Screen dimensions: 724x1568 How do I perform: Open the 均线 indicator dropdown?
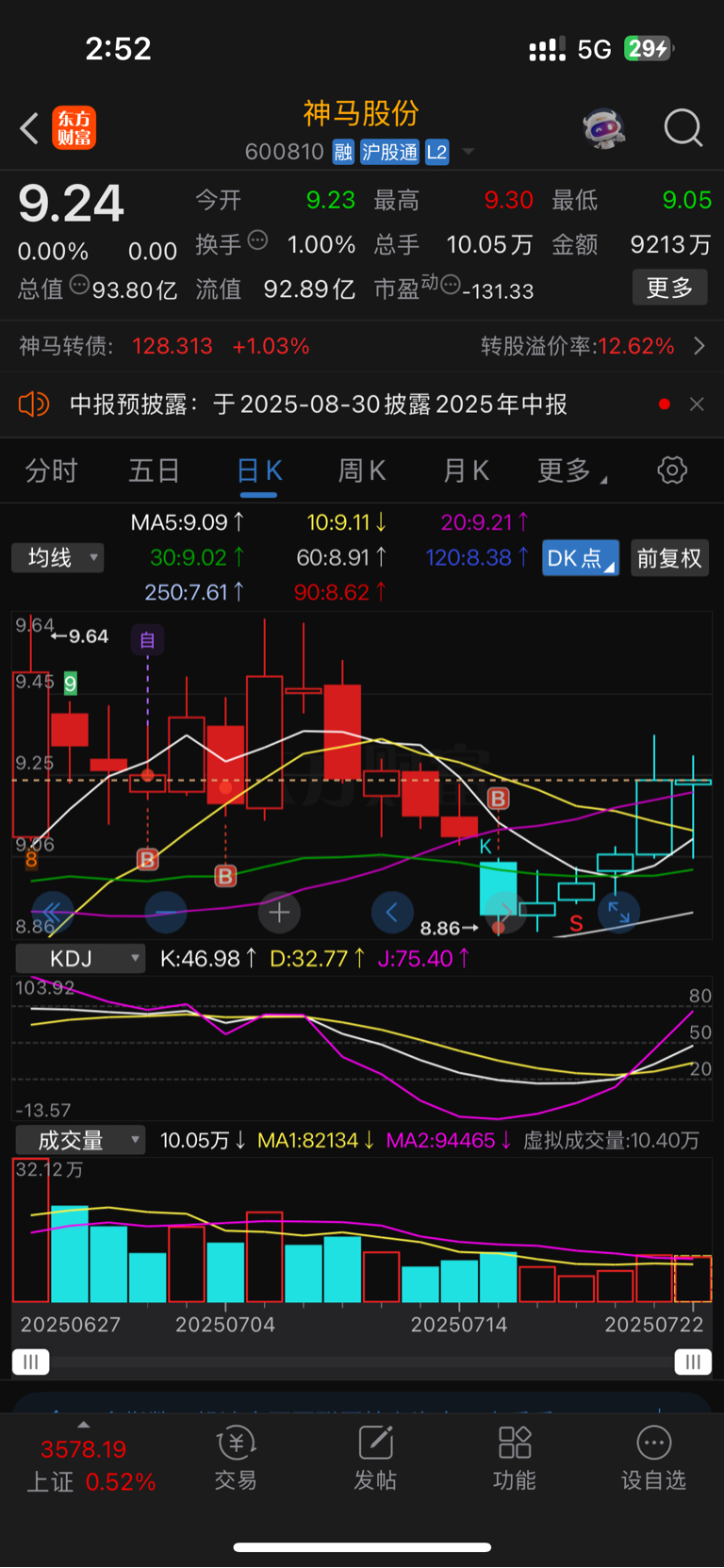[58, 558]
